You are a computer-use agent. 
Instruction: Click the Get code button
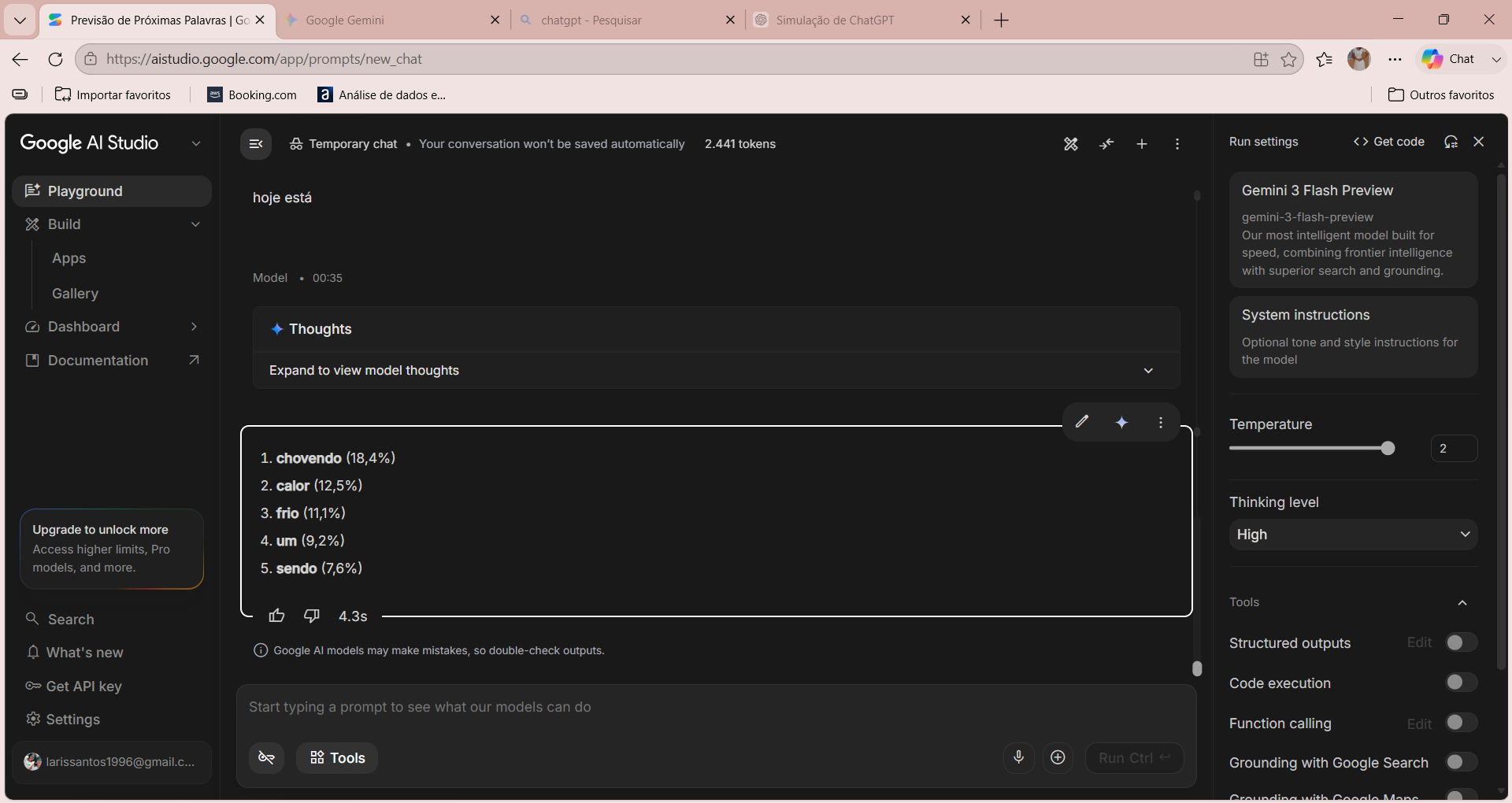click(x=1389, y=142)
